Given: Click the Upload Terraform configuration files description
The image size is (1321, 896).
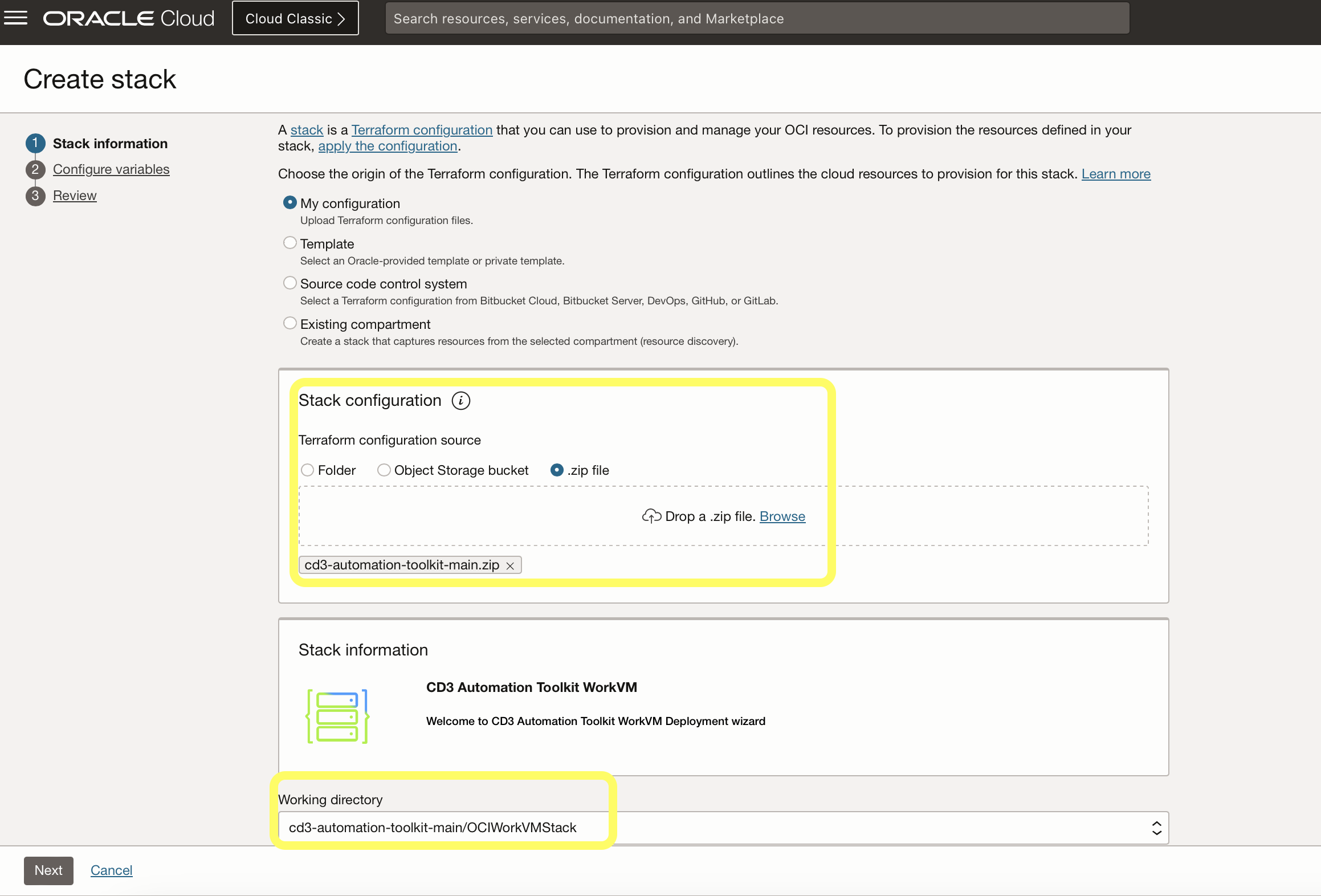Looking at the screenshot, I should click(386, 221).
